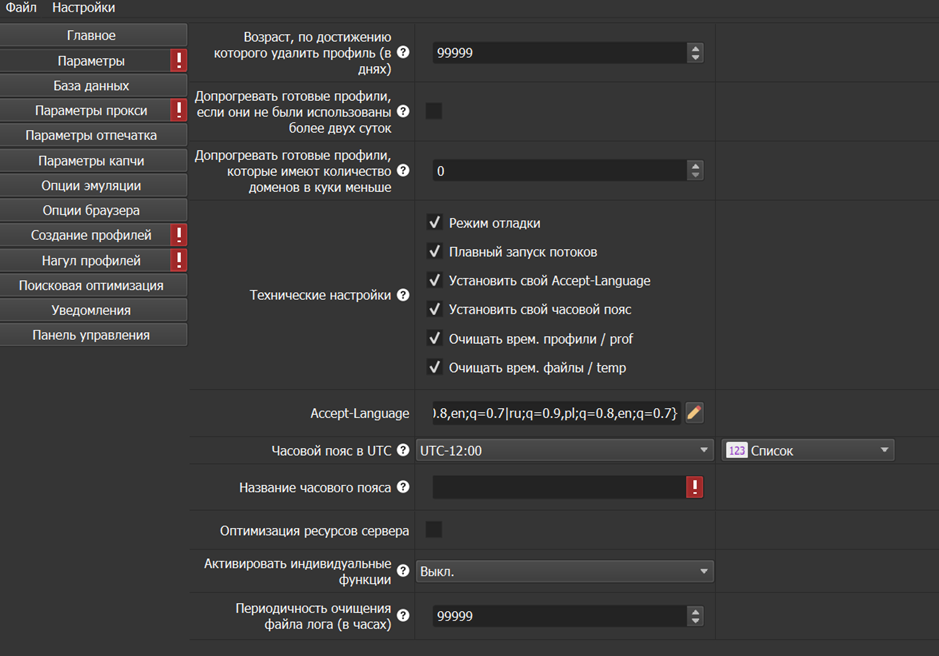Image resolution: width=939 pixels, height=656 pixels.
Task: Click help icon next to Технические настройки
Action: (403, 295)
